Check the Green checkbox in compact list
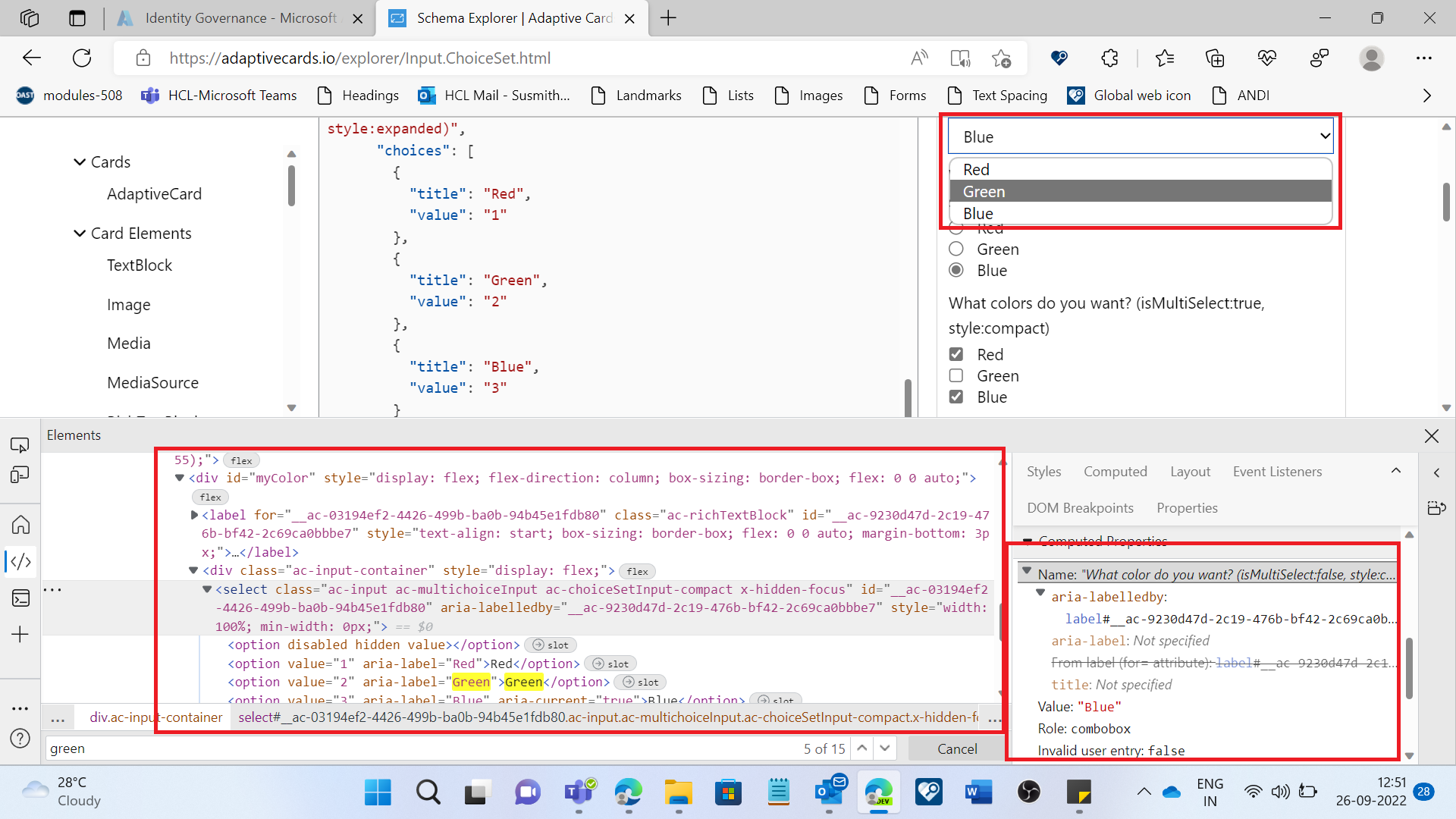The image size is (1456, 819). (955, 375)
